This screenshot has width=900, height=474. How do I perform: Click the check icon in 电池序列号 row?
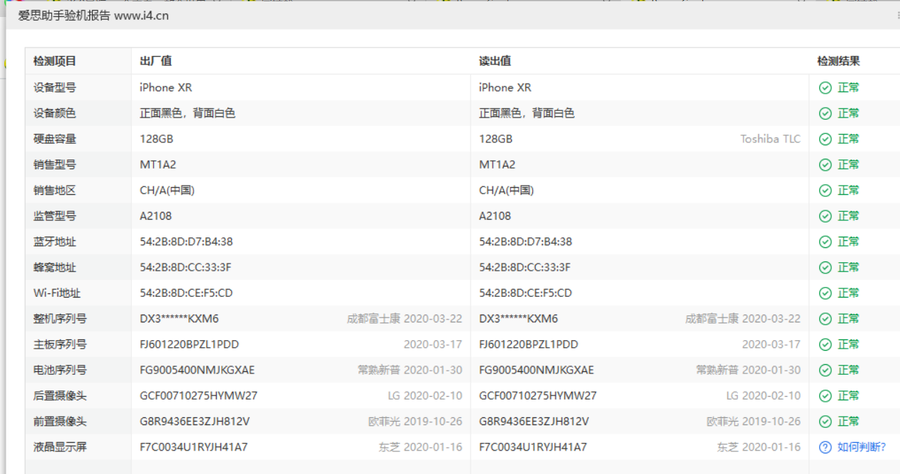point(825,370)
